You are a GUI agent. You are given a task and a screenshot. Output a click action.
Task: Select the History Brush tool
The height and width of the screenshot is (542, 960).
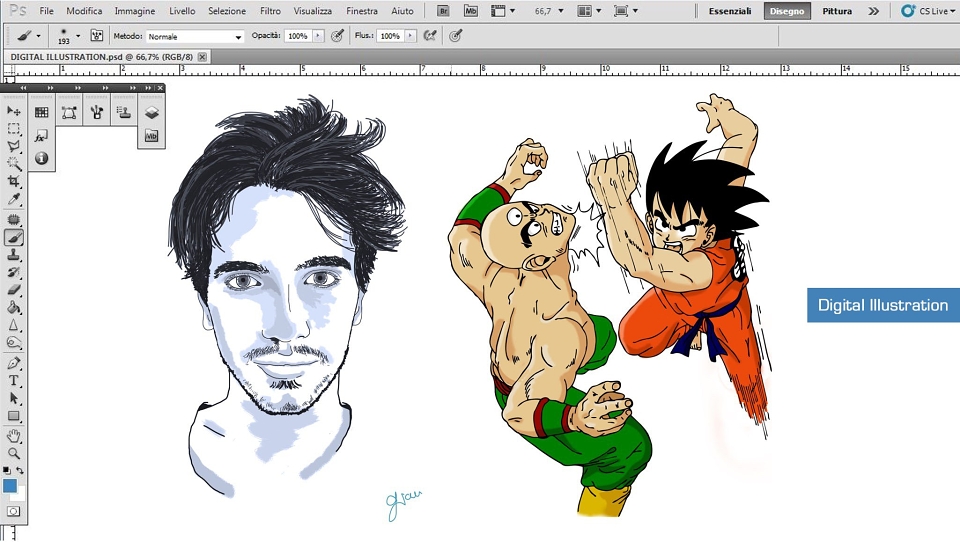13,273
